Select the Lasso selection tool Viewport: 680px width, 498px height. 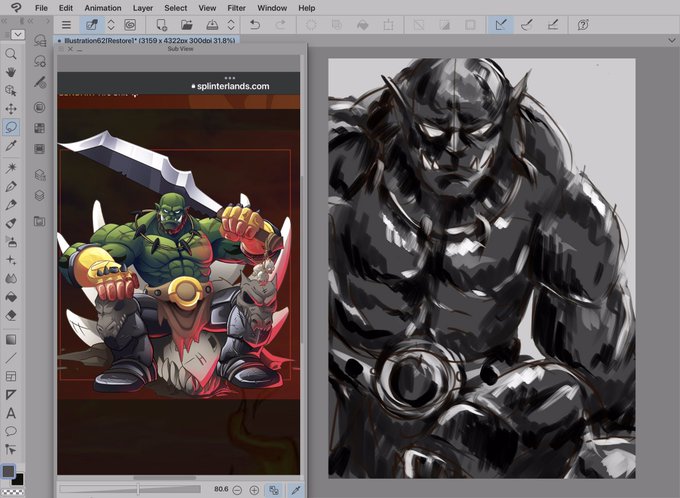point(11,127)
